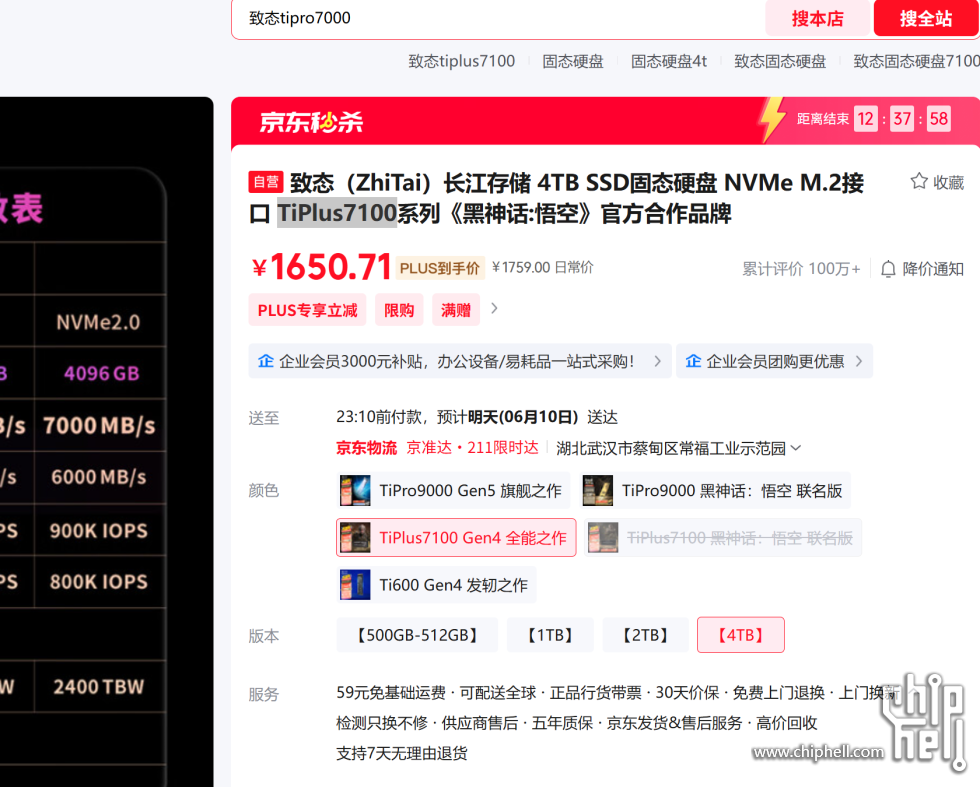Click the PLUS到手价 price tag
980x787 pixels.
pyautogui.click(x=440, y=268)
